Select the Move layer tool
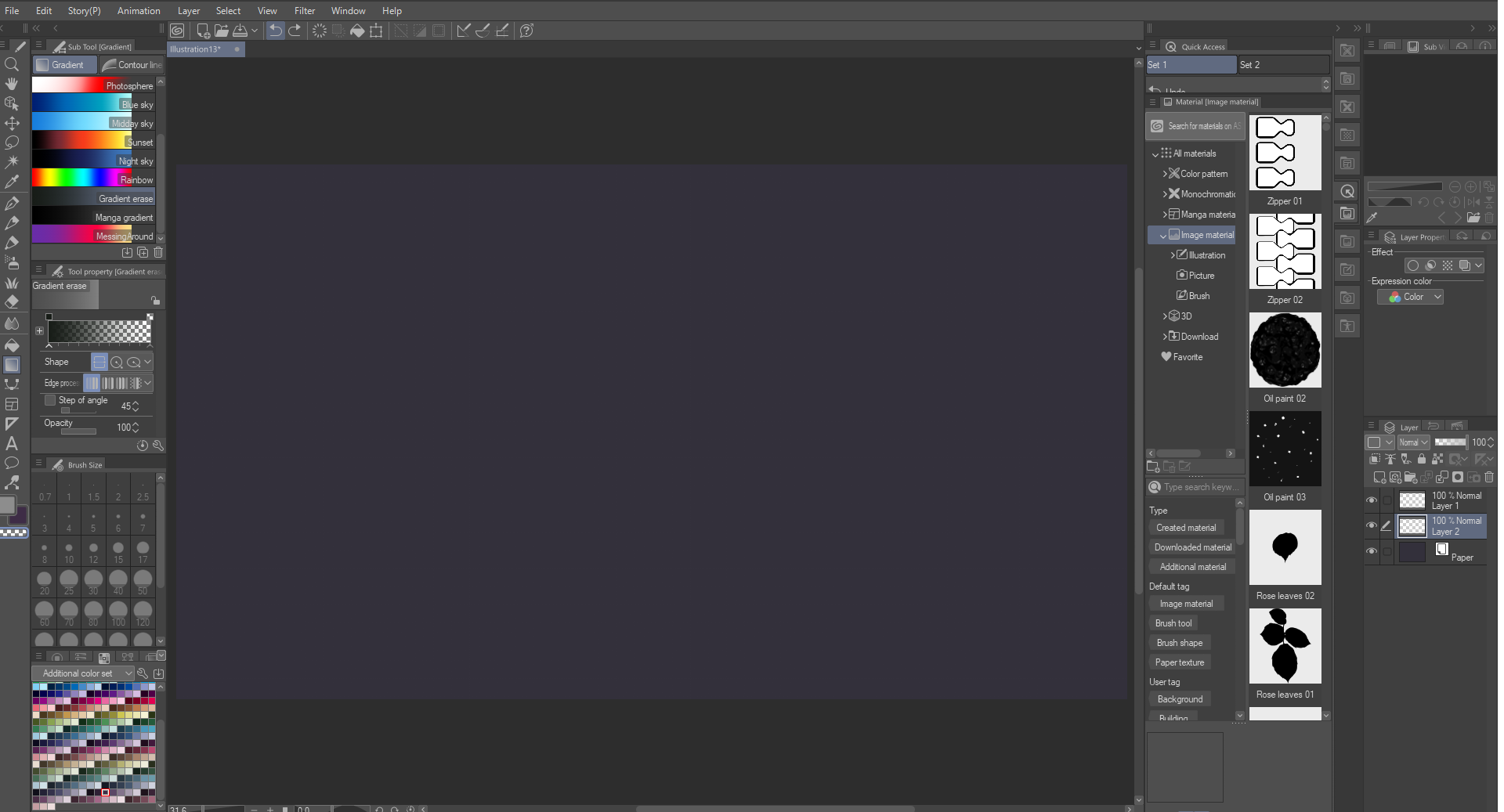This screenshot has width=1504, height=812. [12, 123]
